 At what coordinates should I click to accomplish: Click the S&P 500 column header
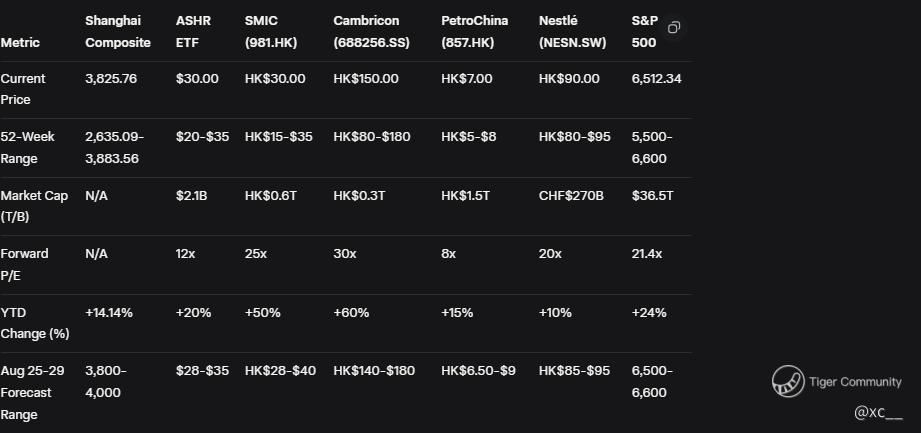click(x=645, y=32)
